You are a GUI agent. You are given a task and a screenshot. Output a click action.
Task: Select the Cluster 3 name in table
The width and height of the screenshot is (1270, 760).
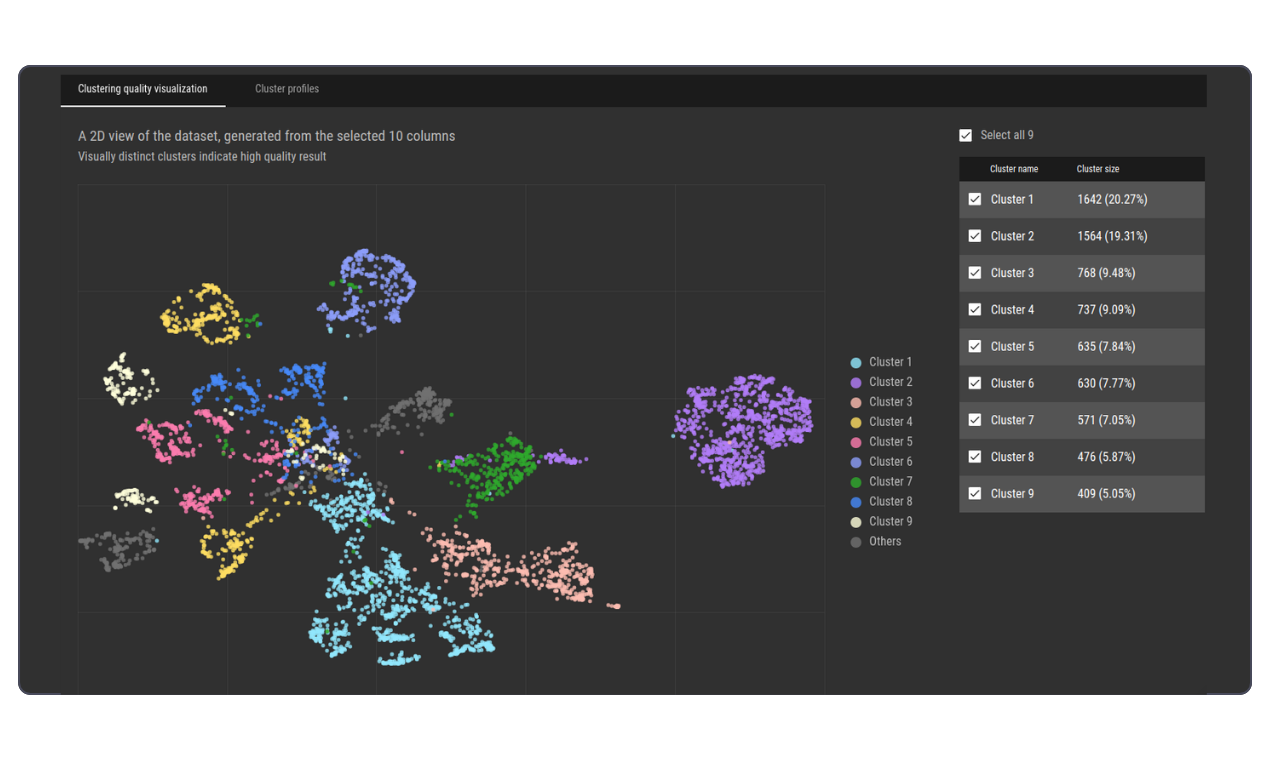1012,273
